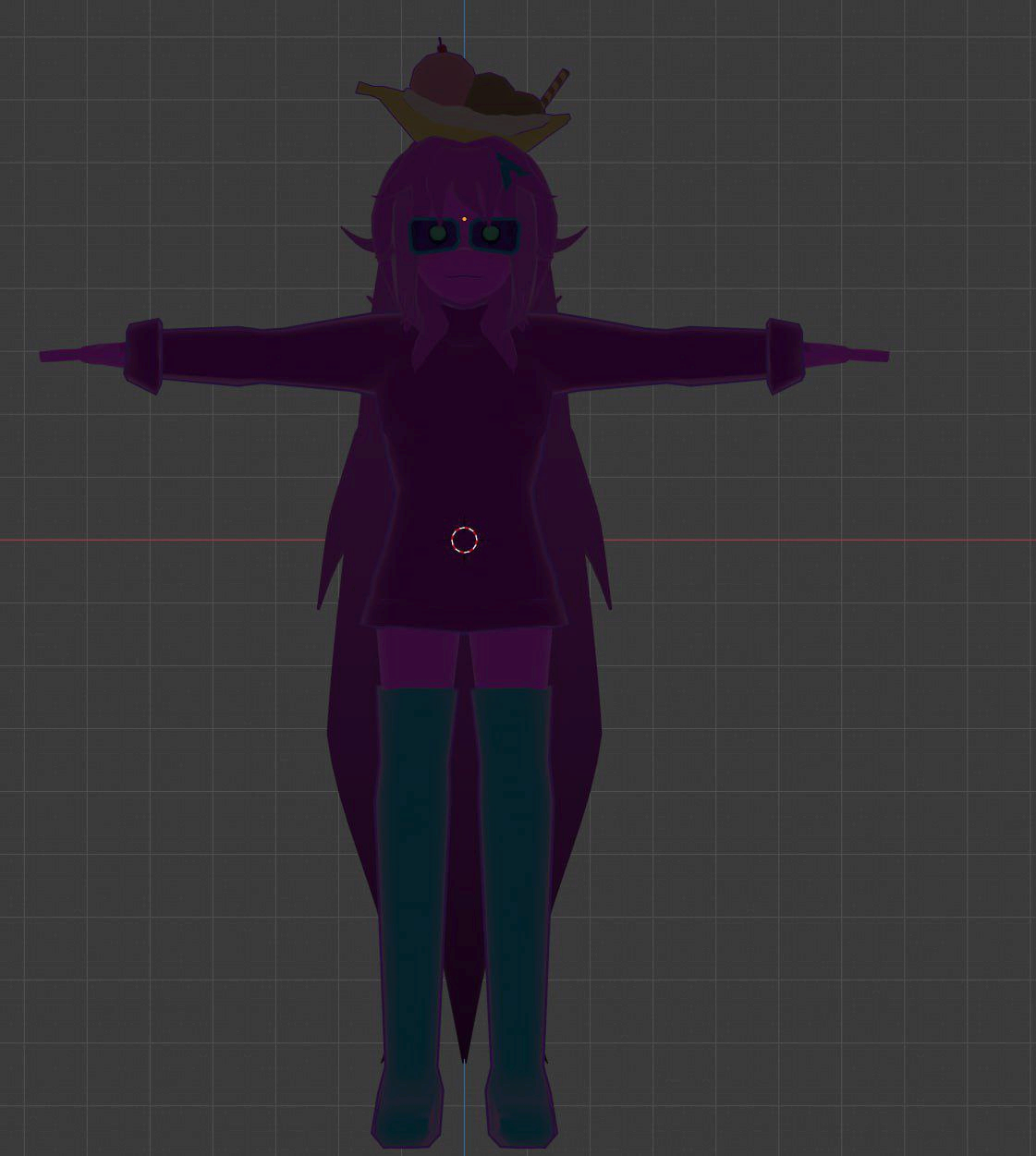
Task: Select the teal arrow hair clip
Action: pos(507,167)
